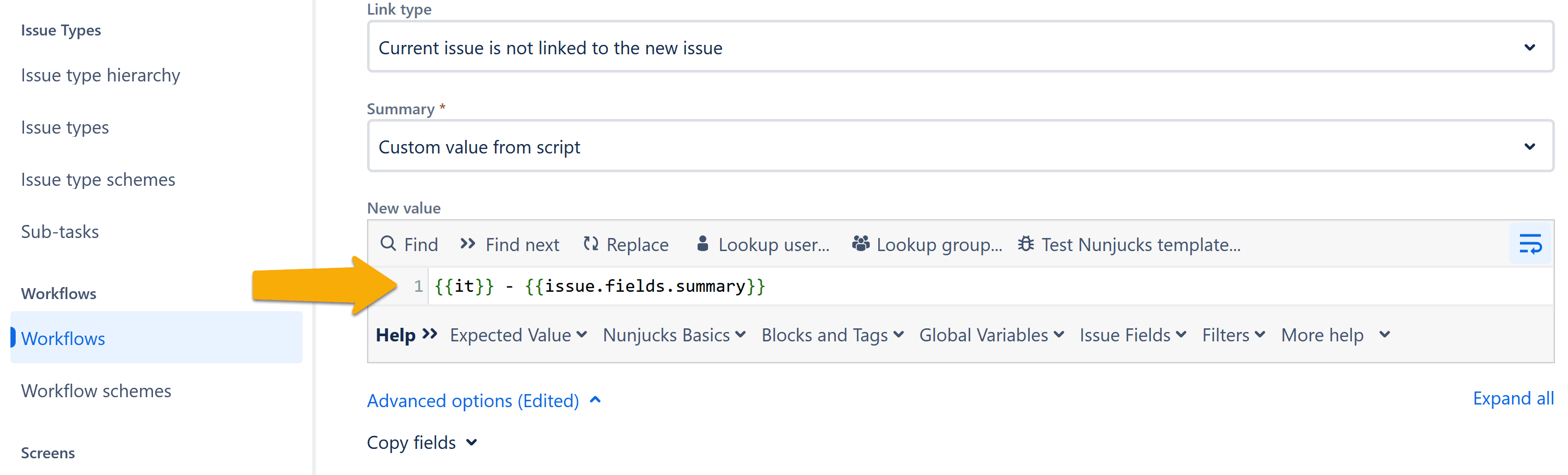Select Workflows in sidebar
The height and width of the screenshot is (475, 1568).
point(157,338)
